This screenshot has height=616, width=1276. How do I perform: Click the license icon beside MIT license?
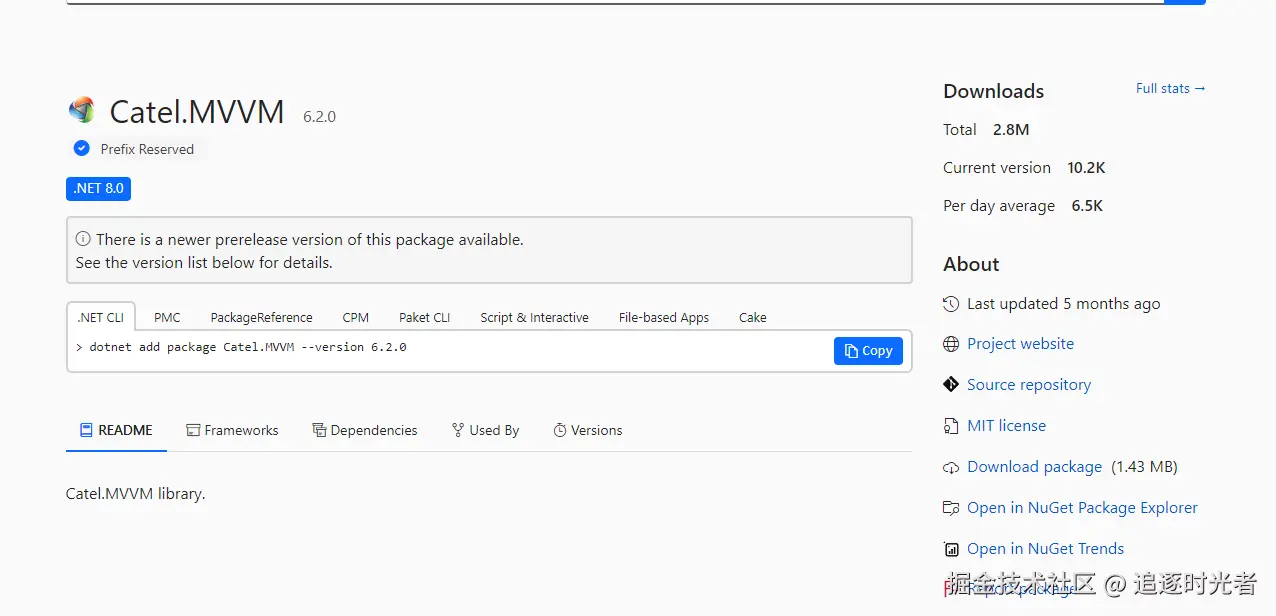(951, 426)
